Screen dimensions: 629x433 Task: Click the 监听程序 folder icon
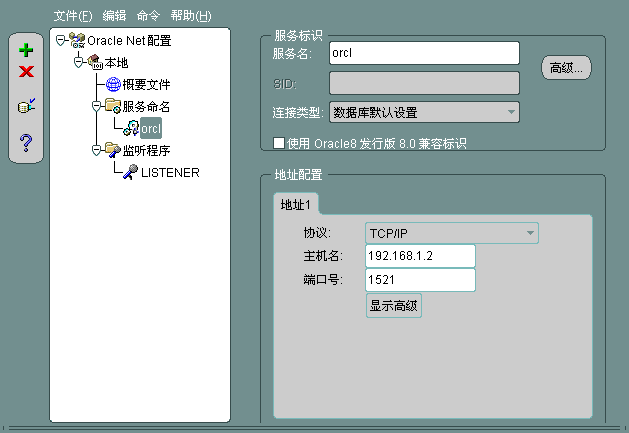click(113, 150)
